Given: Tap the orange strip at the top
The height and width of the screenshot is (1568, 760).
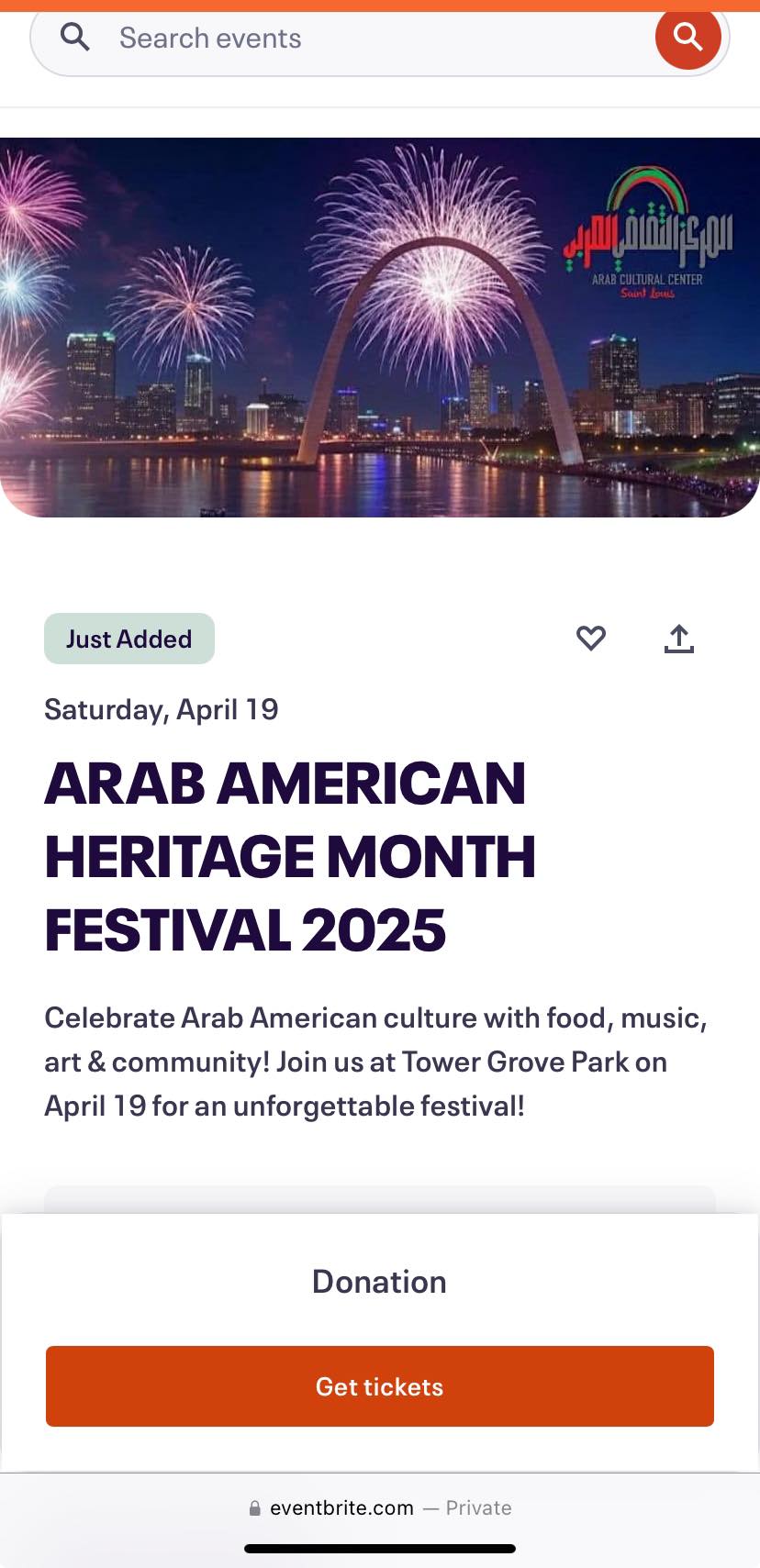Looking at the screenshot, I should (x=380, y=5).
